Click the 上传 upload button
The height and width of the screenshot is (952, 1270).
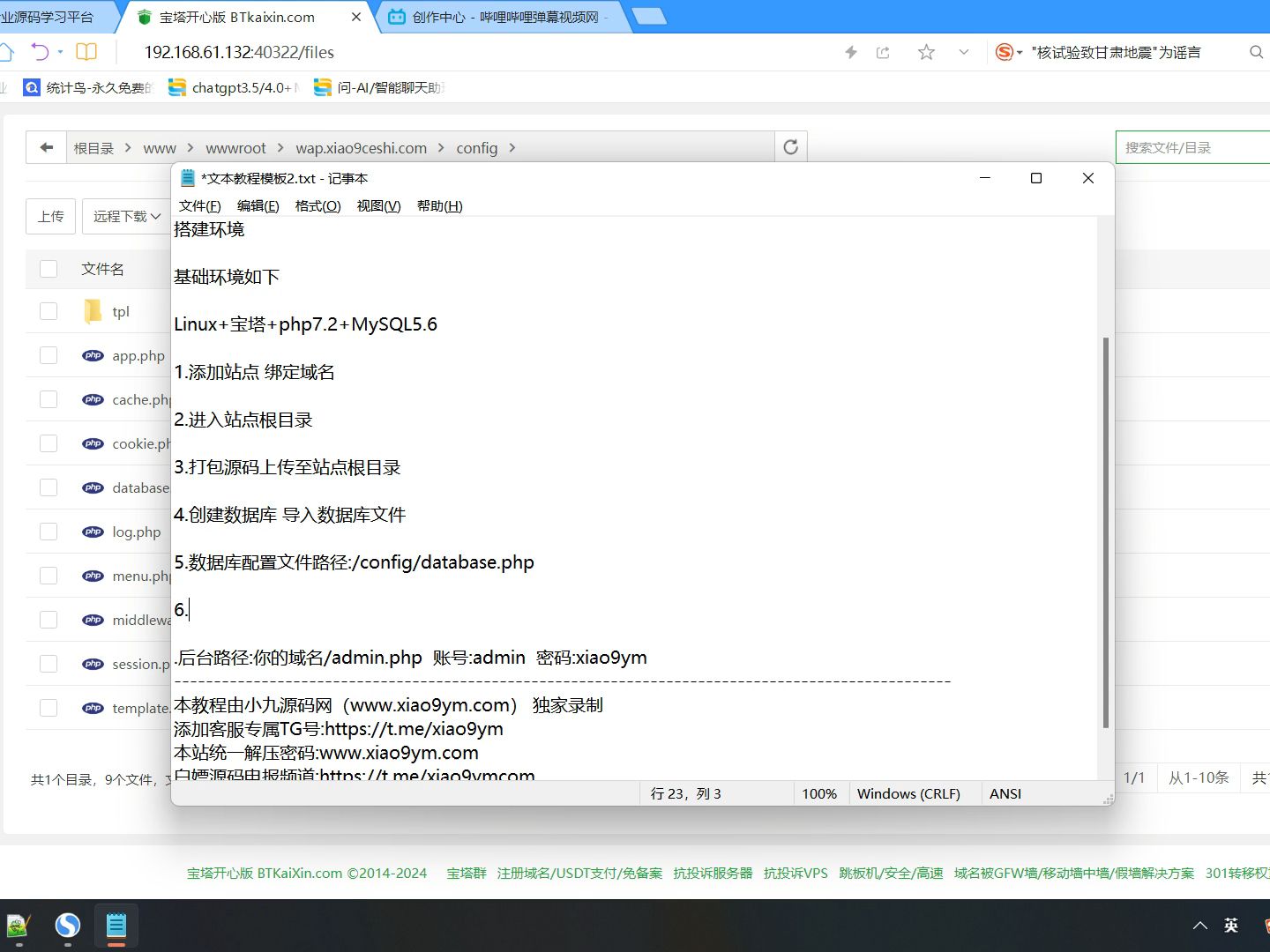(x=51, y=216)
